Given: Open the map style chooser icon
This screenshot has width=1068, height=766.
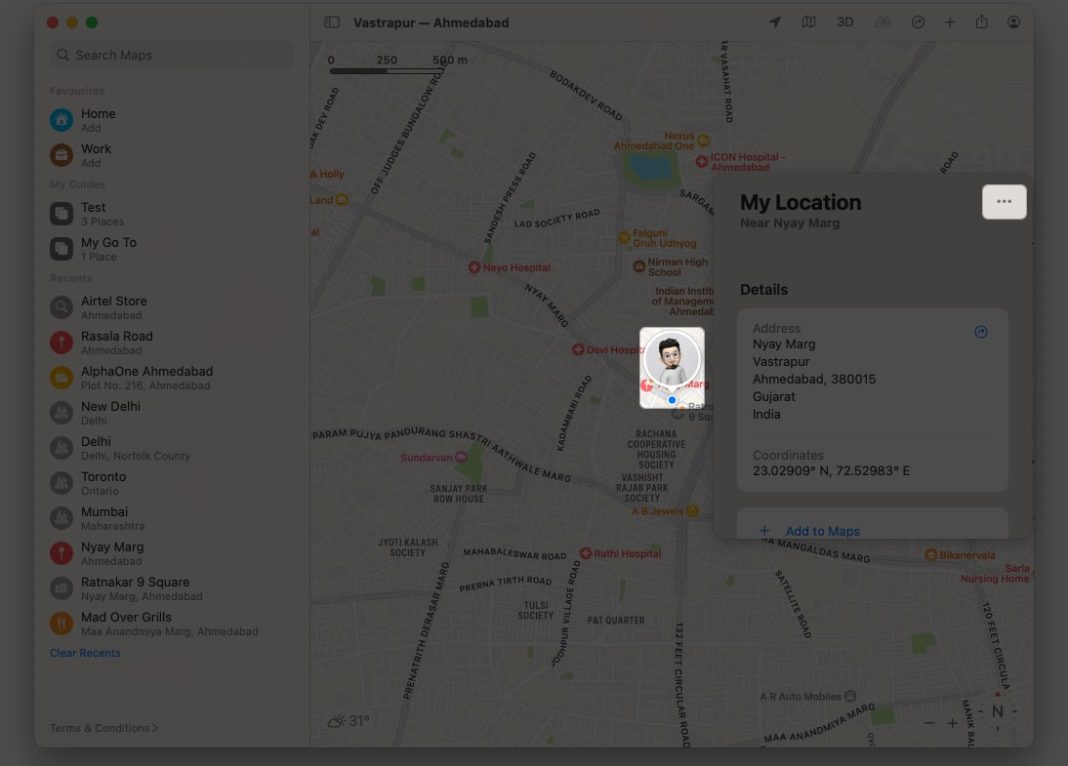Looking at the screenshot, I should 806,22.
